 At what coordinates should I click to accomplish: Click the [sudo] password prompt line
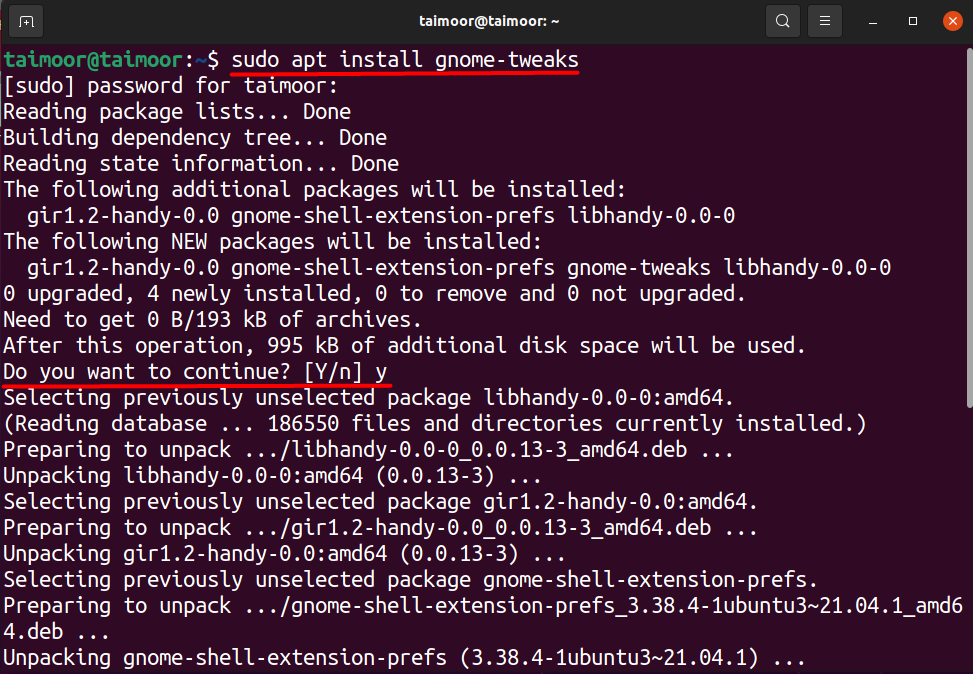(x=171, y=86)
